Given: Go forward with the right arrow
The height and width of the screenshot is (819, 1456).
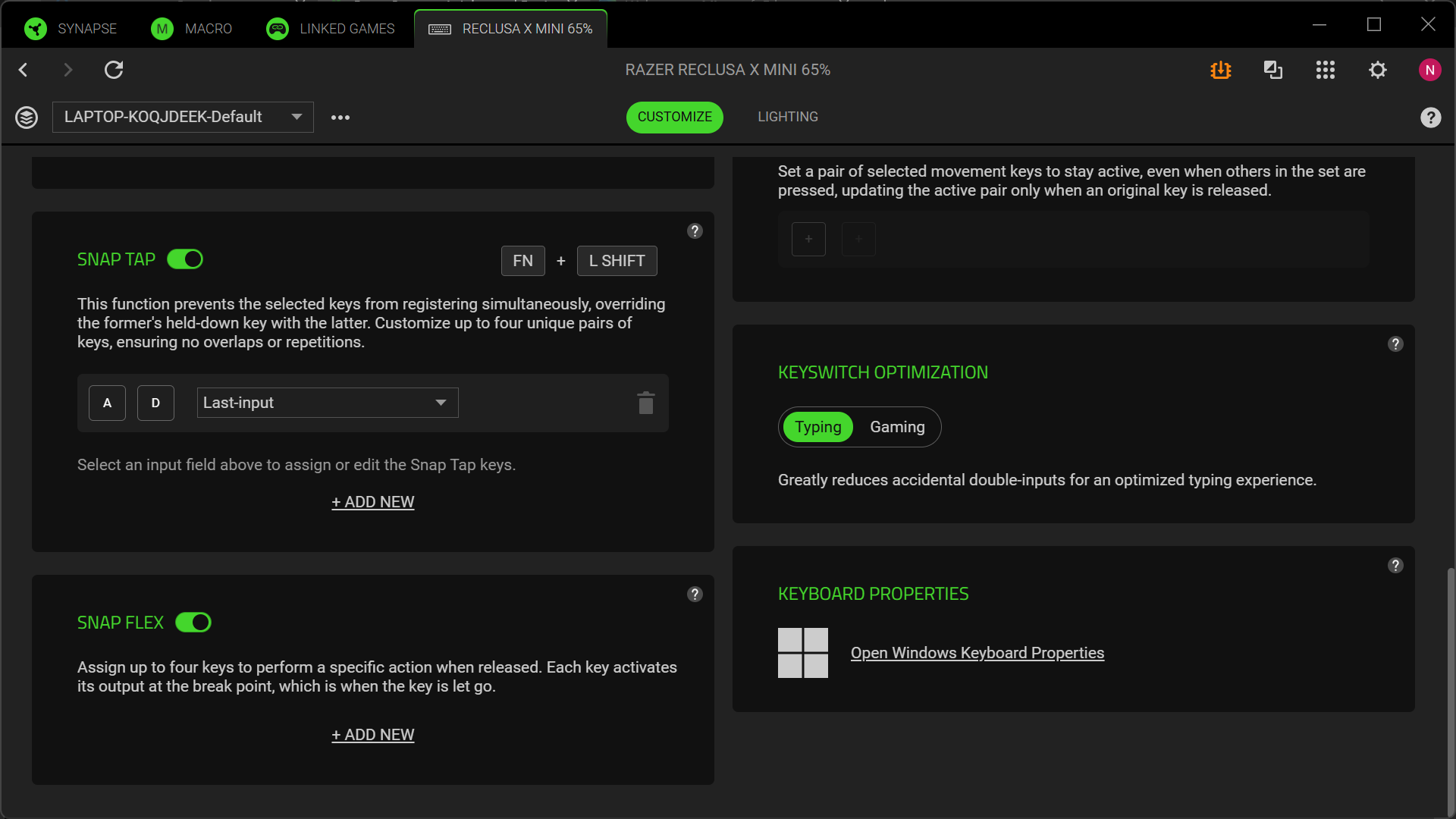Looking at the screenshot, I should pyautogui.click(x=68, y=70).
